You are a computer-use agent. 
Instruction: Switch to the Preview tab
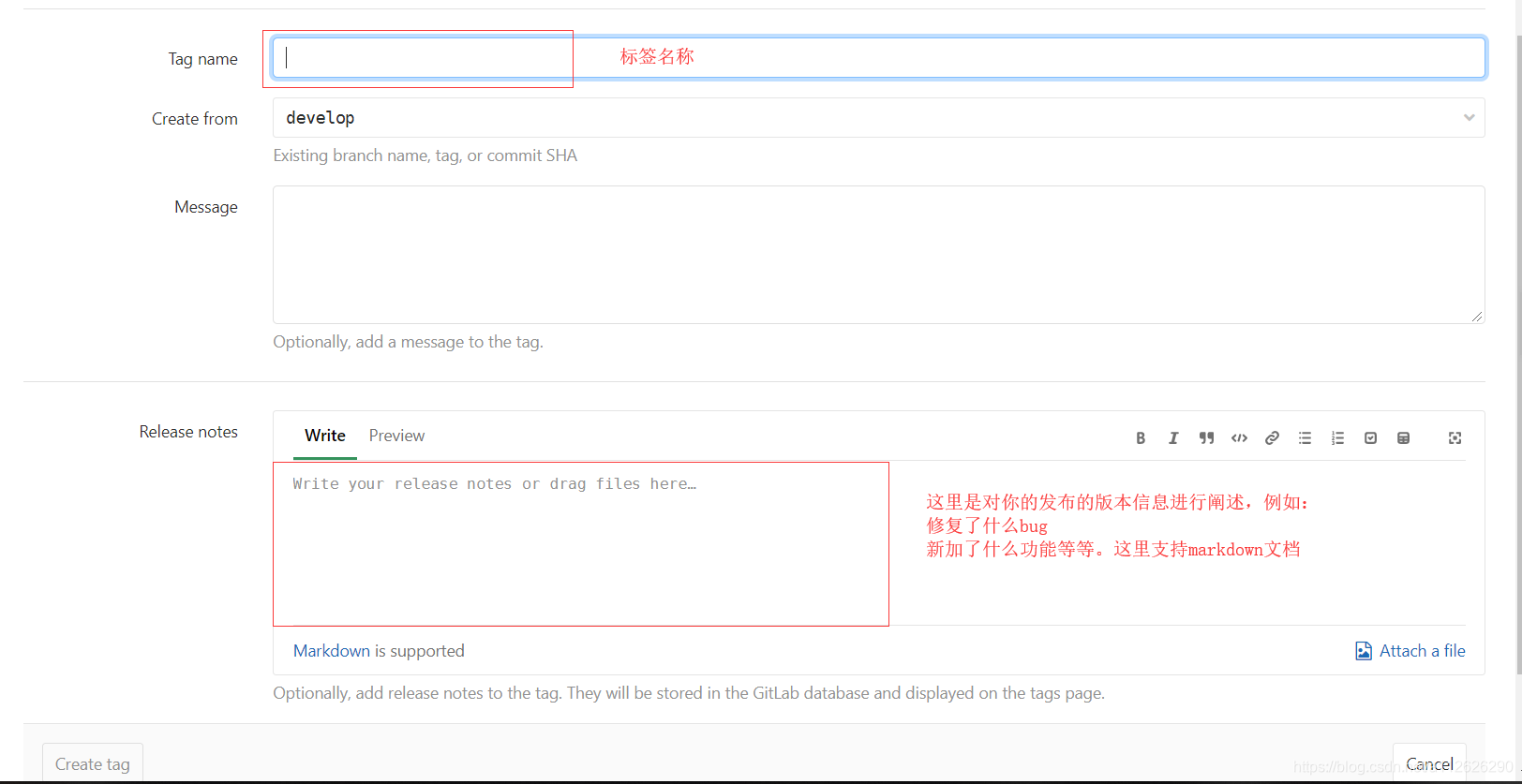[x=396, y=436]
